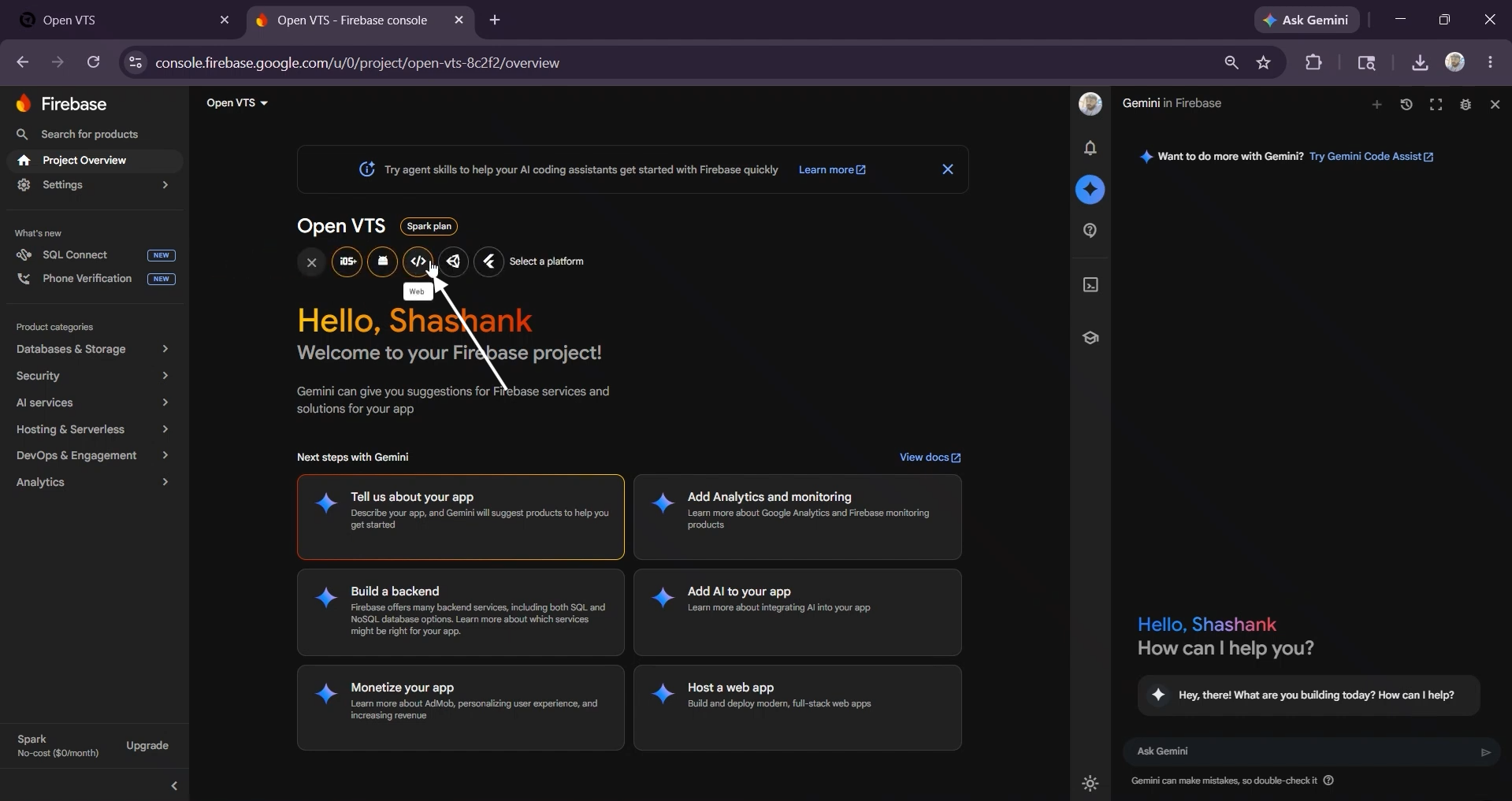The image size is (1512, 801).
Task: Open the account avatar in Firebase rail
Action: [x=1090, y=104]
